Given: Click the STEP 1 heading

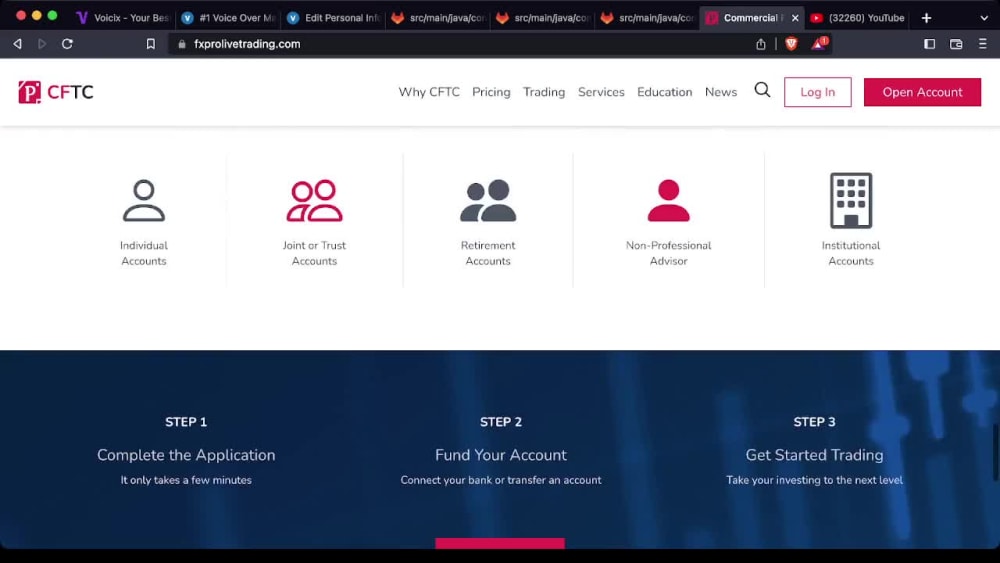Looking at the screenshot, I should (x=186, y=422).
